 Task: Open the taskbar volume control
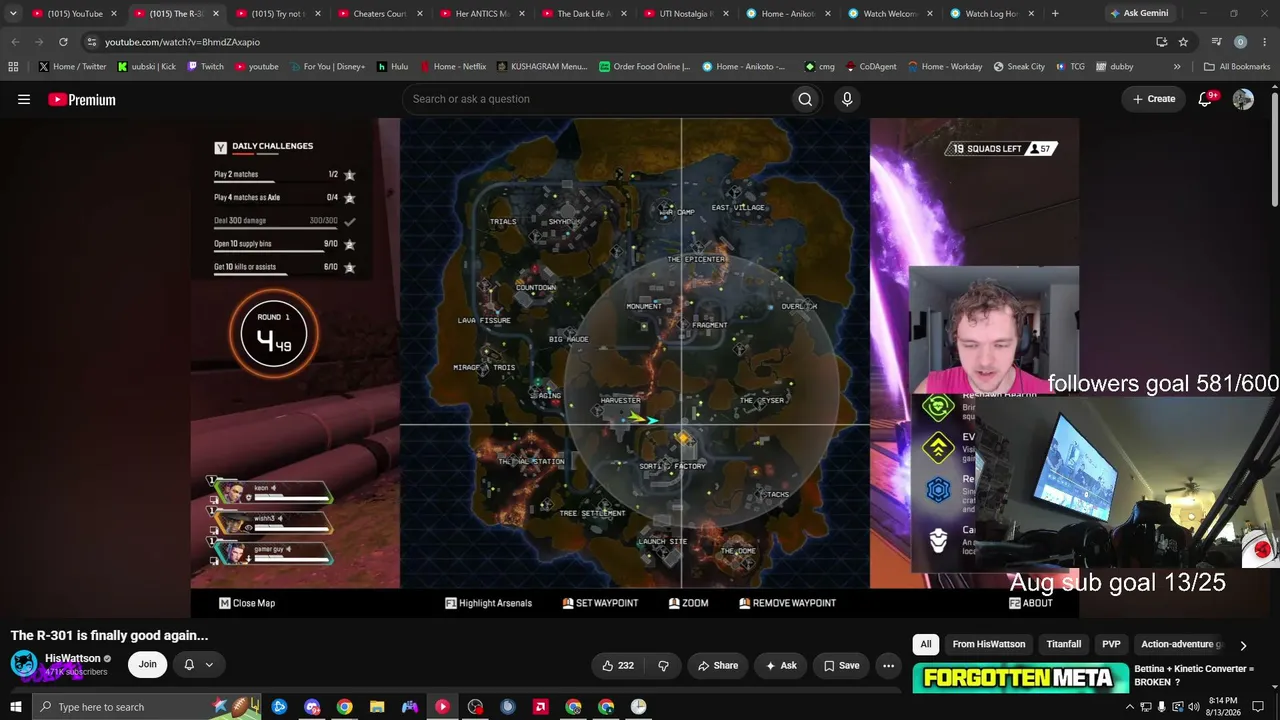tap(1193, 707)
